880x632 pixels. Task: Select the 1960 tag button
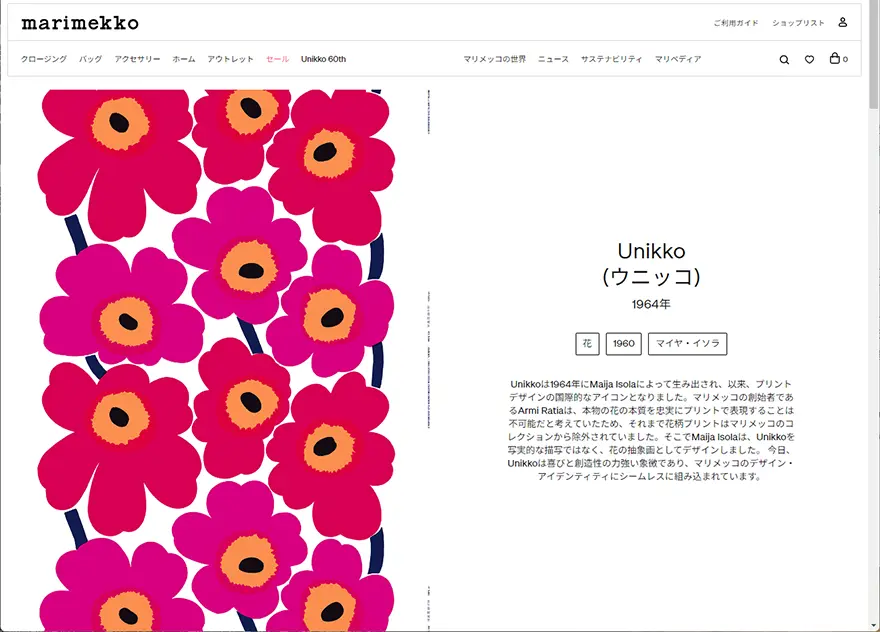pos(624,344)
